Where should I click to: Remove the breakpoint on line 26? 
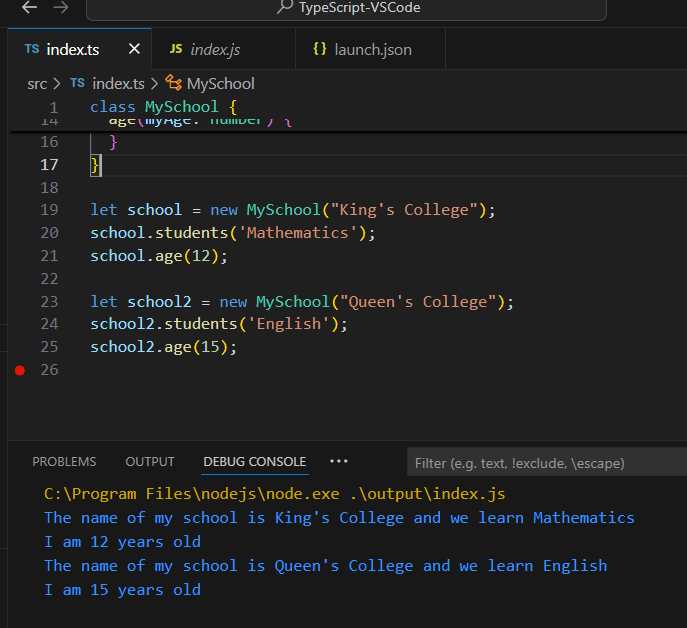coord(20,371)
